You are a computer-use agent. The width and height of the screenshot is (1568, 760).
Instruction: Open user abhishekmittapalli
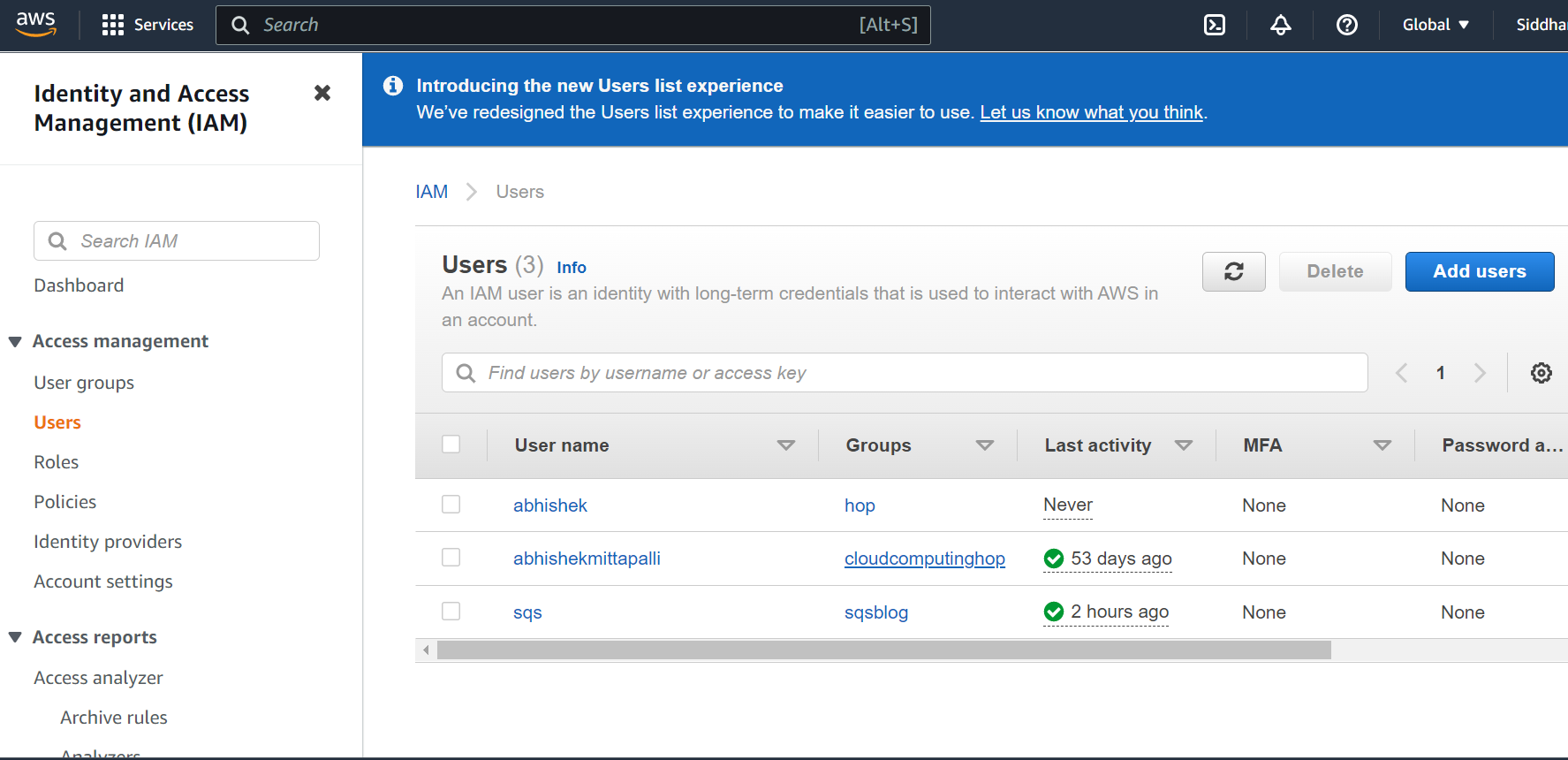tap(587, 559)
